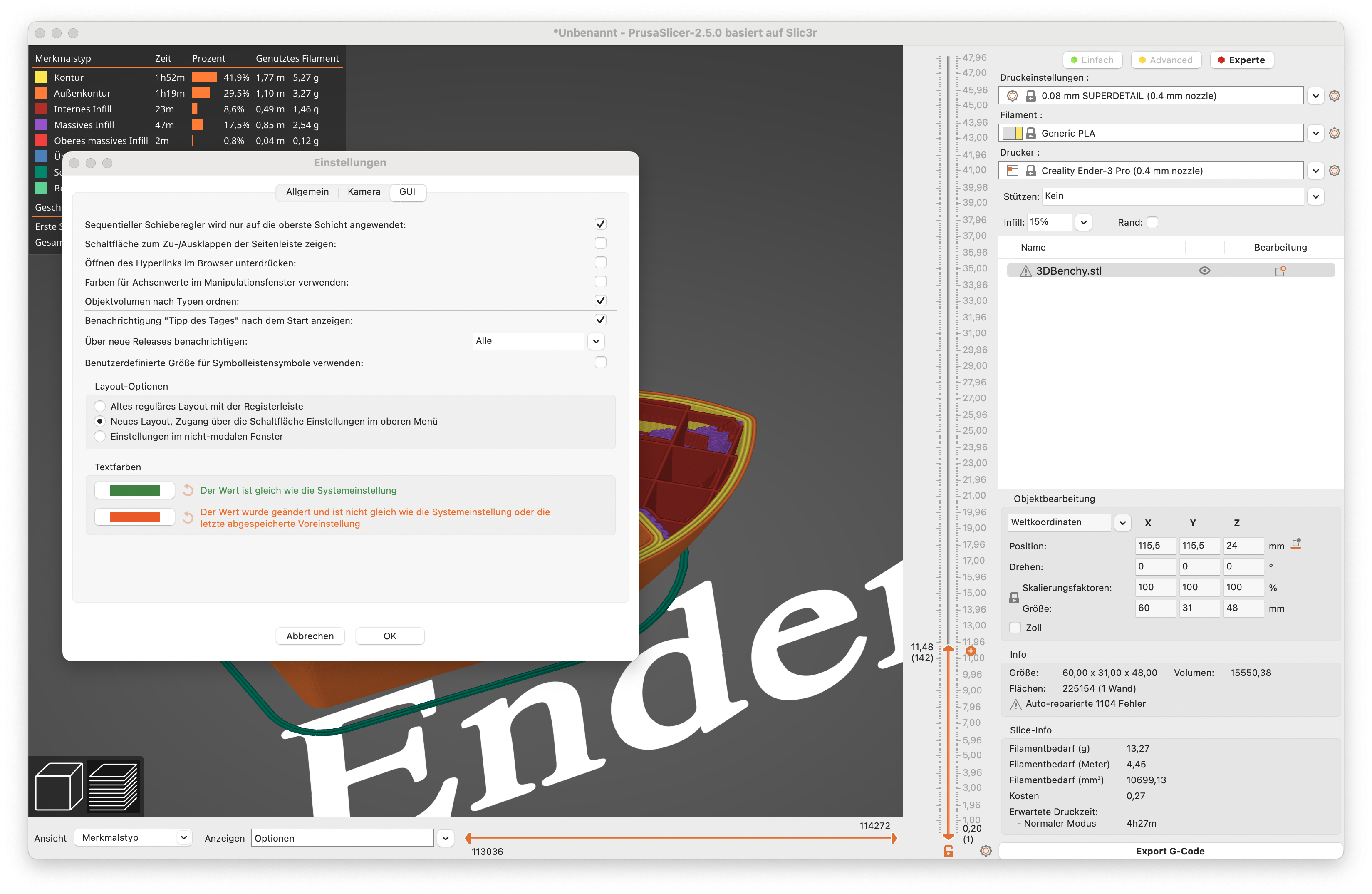The width and height of the screenshot is (1372, 894).
Task: Uncheck Sequentieller Schieberegler checkbox
Action: (x=600, y=224)
